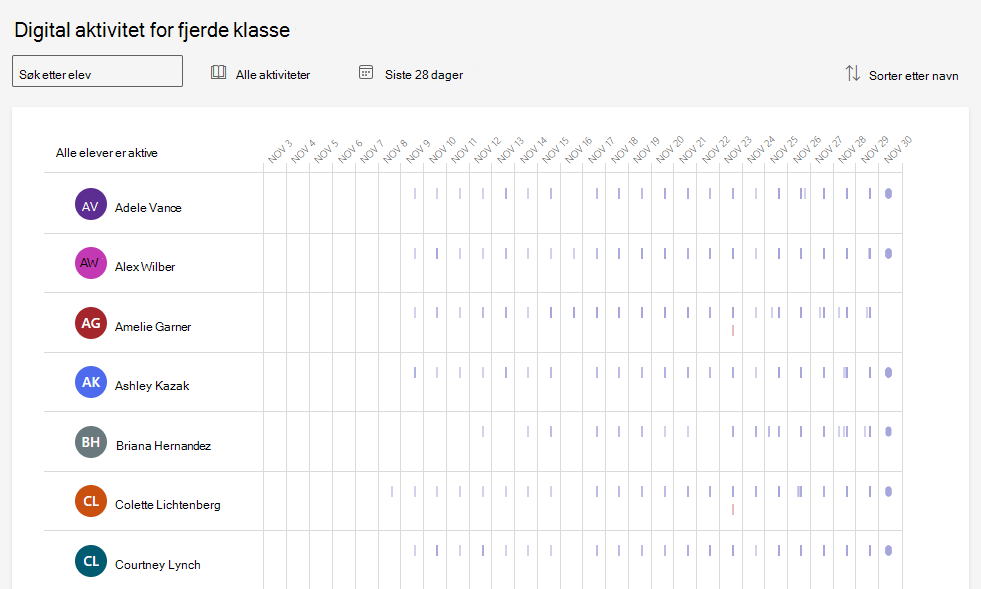Click the calendar icon beside Siste 28 dager

(x=366, y=72)
